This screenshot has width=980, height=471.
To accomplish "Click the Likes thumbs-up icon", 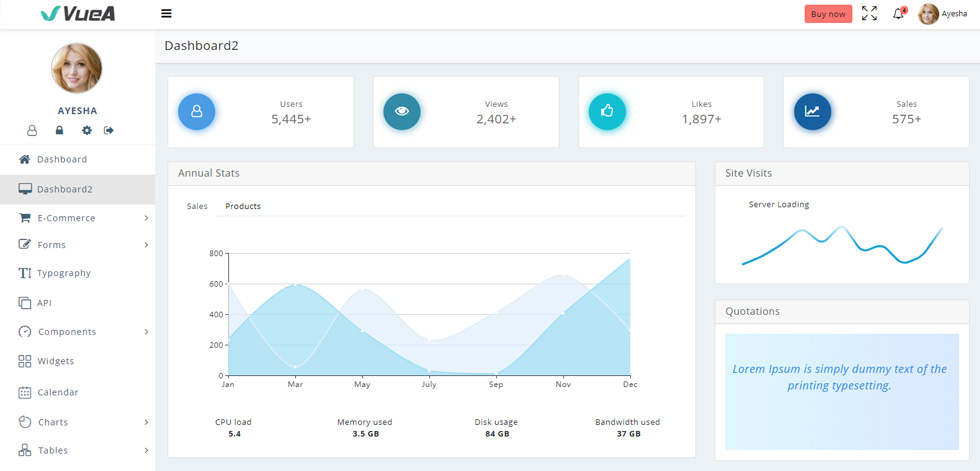I will pos(607,112).
